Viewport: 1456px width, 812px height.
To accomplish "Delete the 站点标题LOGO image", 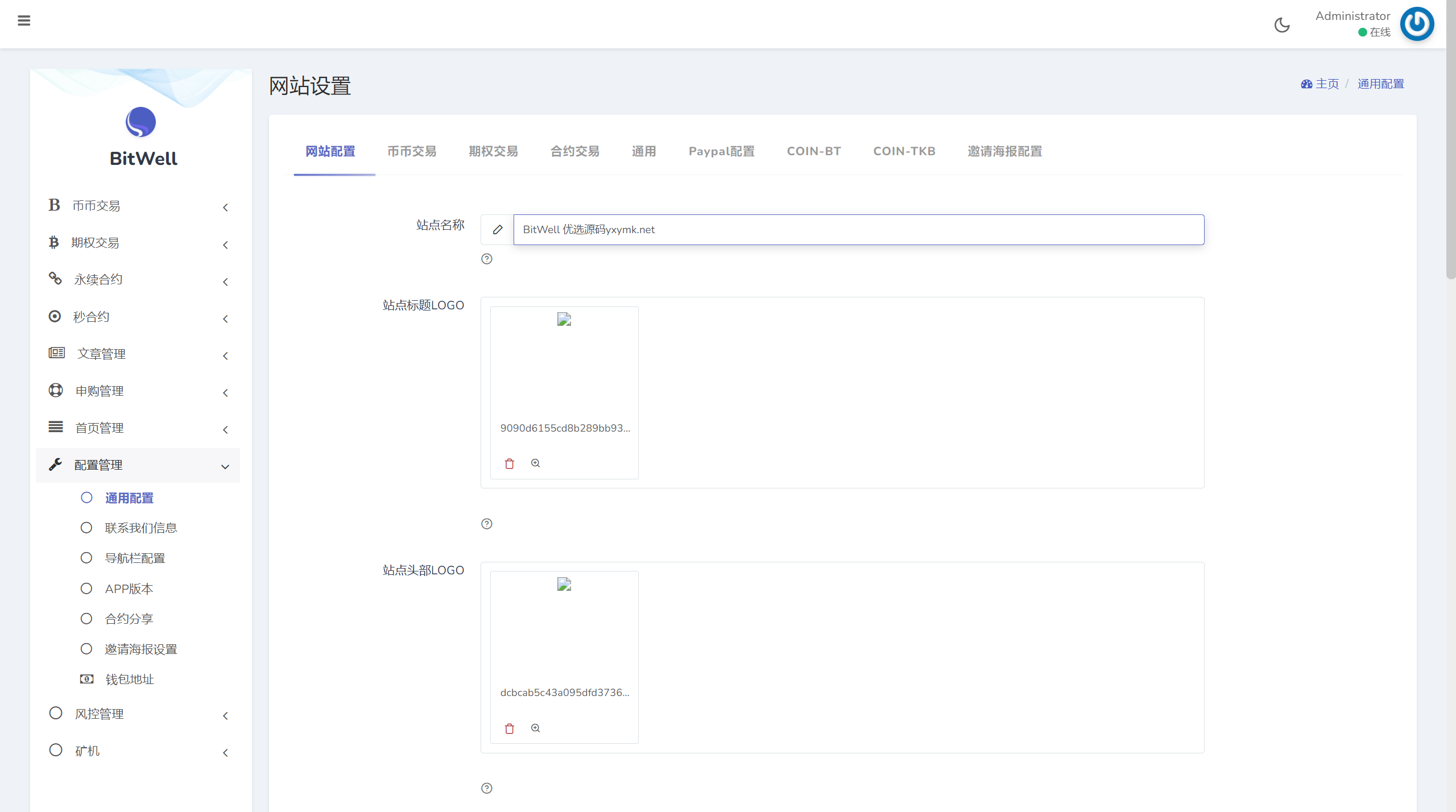I will pos(509,463).
